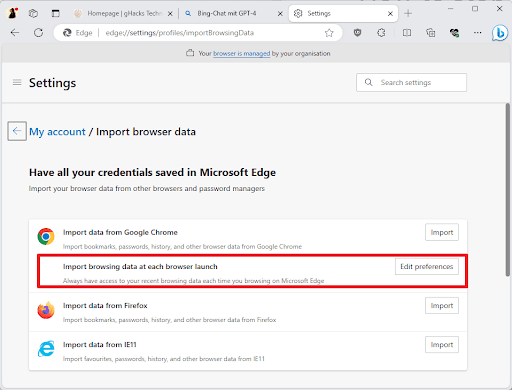Open the Split screen icon
Image resolution: width=512 pixels, height=390 pixels.
coord(407,33)
